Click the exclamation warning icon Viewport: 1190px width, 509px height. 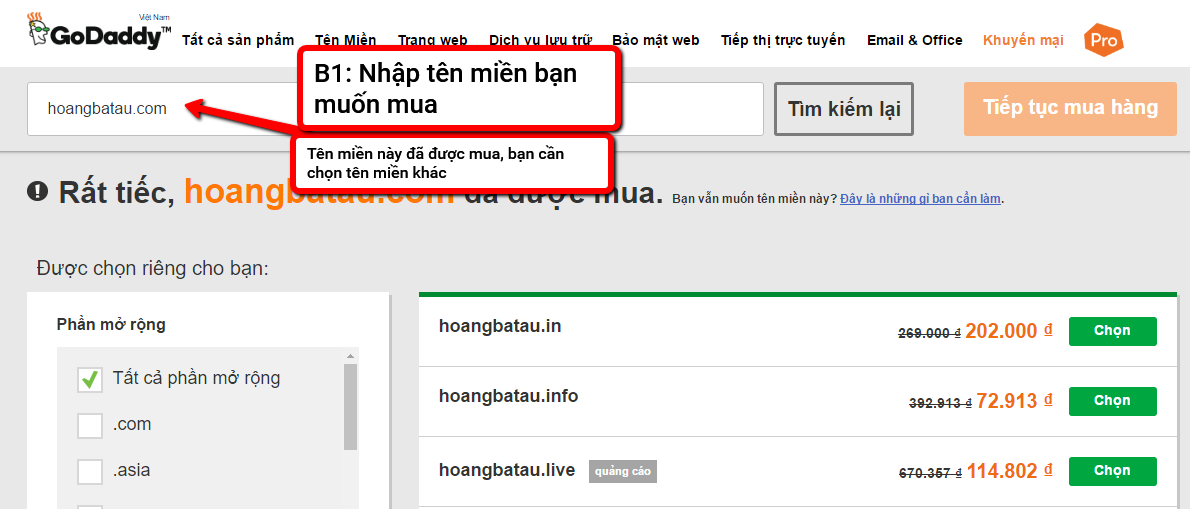click(x=38, y=191)
